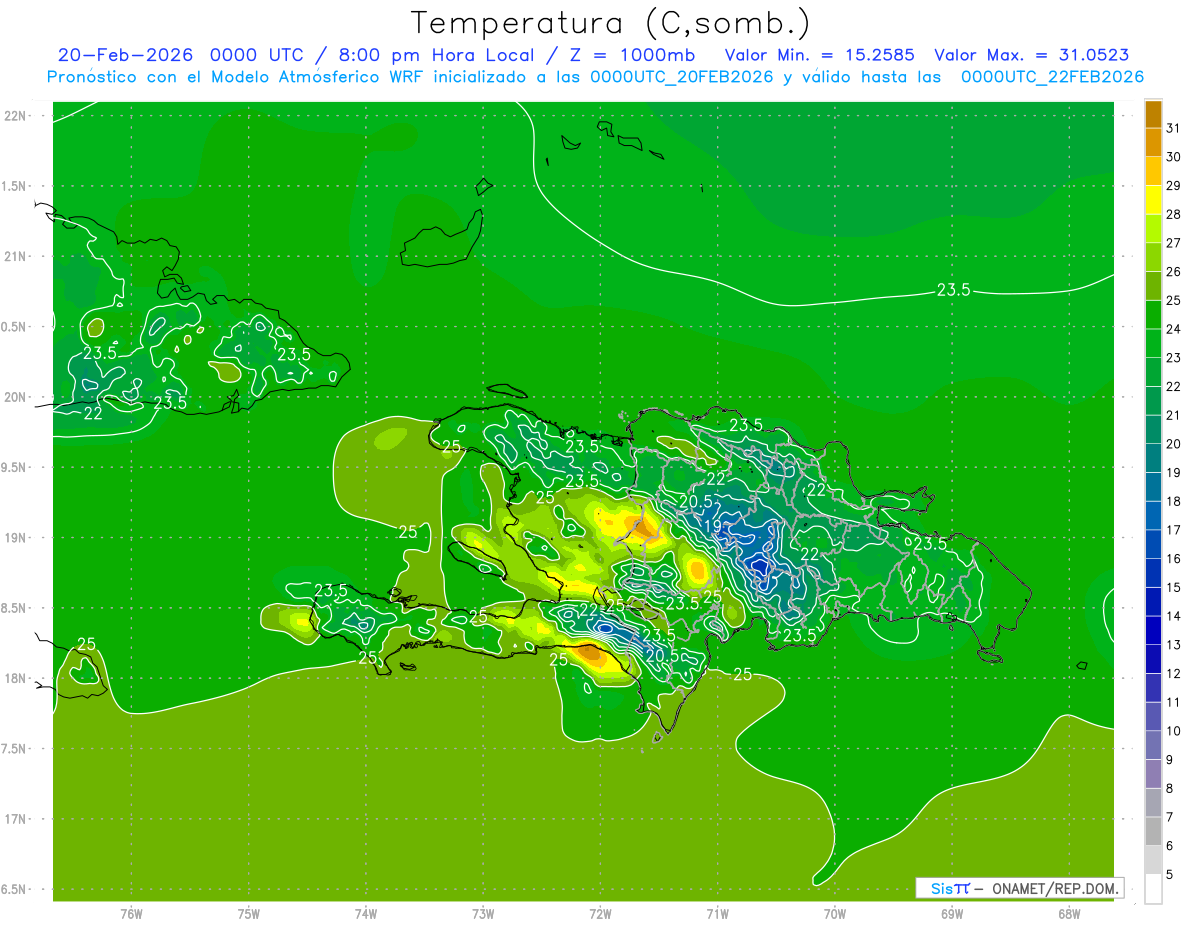This screenshot has width=1200, height=927.
Task: Click the orange swatch between 30 and 31
Action: point(1153,143)
